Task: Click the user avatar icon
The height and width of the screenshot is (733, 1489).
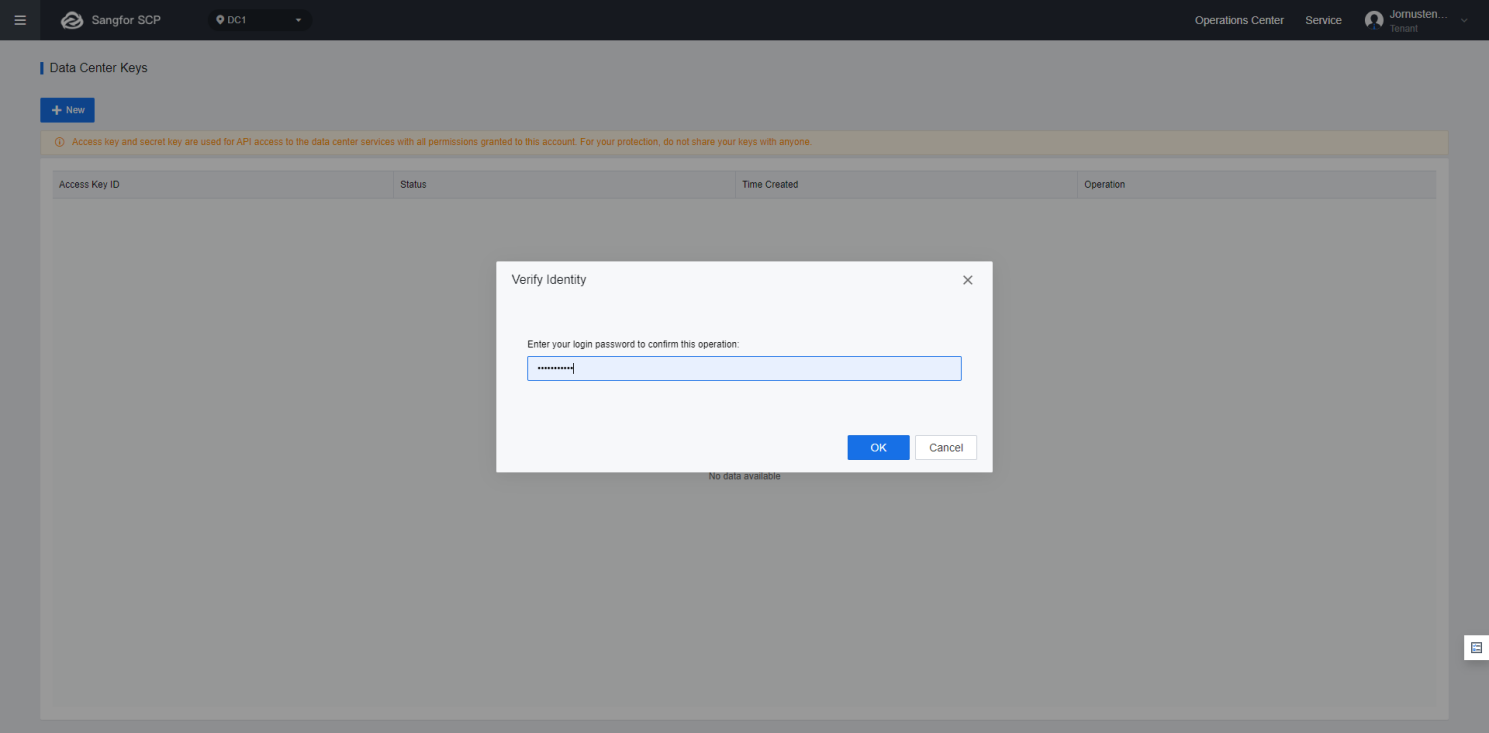Action: point(1374,20)
